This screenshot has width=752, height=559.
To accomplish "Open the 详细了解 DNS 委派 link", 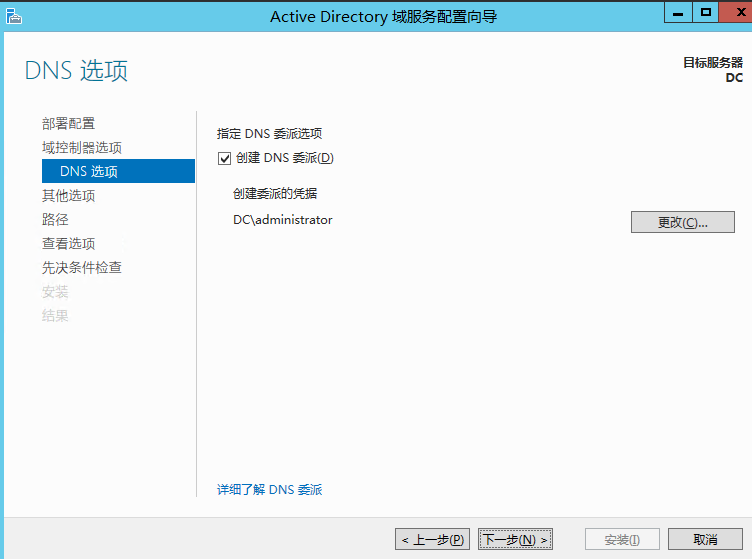I will [x=270, y=489].
